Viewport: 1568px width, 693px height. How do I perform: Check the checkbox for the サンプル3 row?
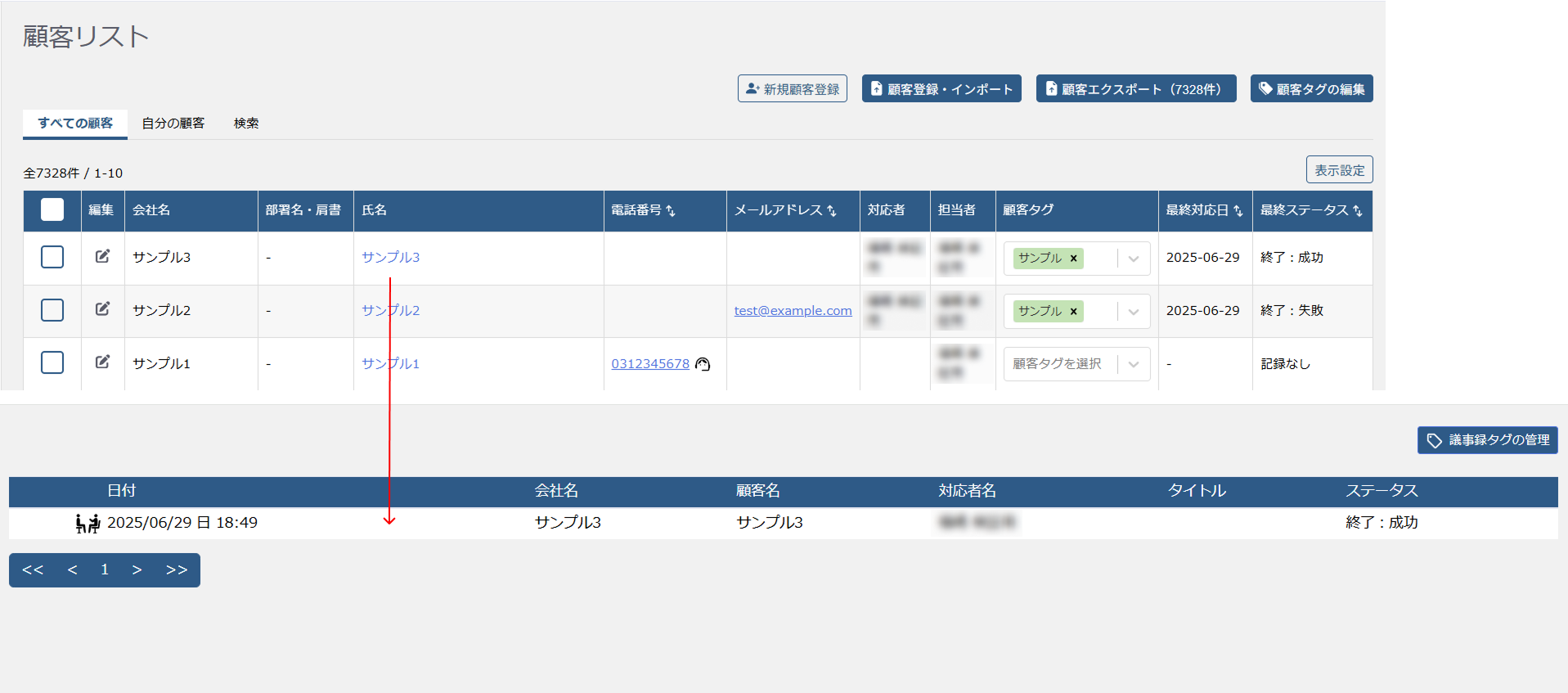point(52,257)
